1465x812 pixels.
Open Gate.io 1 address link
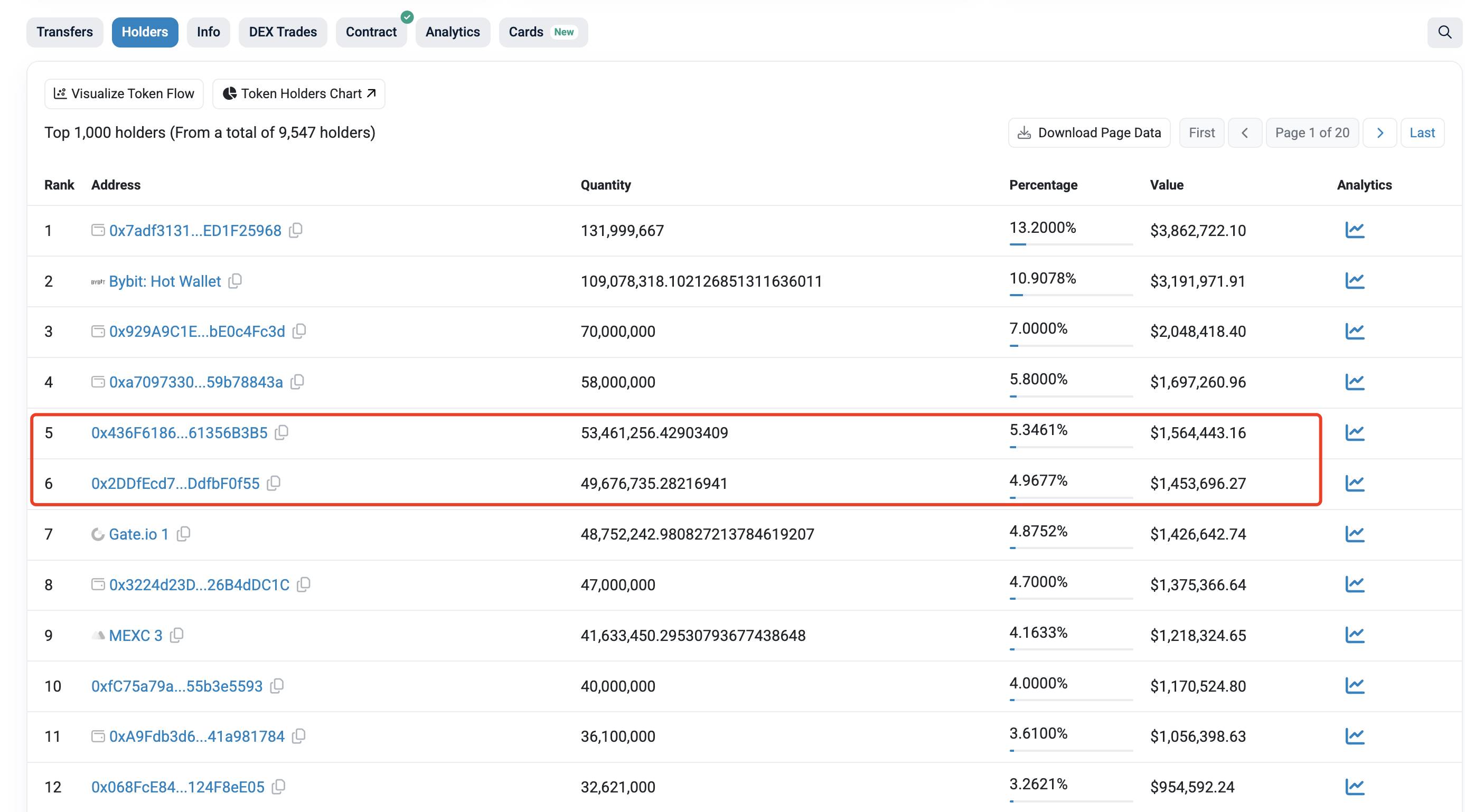139,534
